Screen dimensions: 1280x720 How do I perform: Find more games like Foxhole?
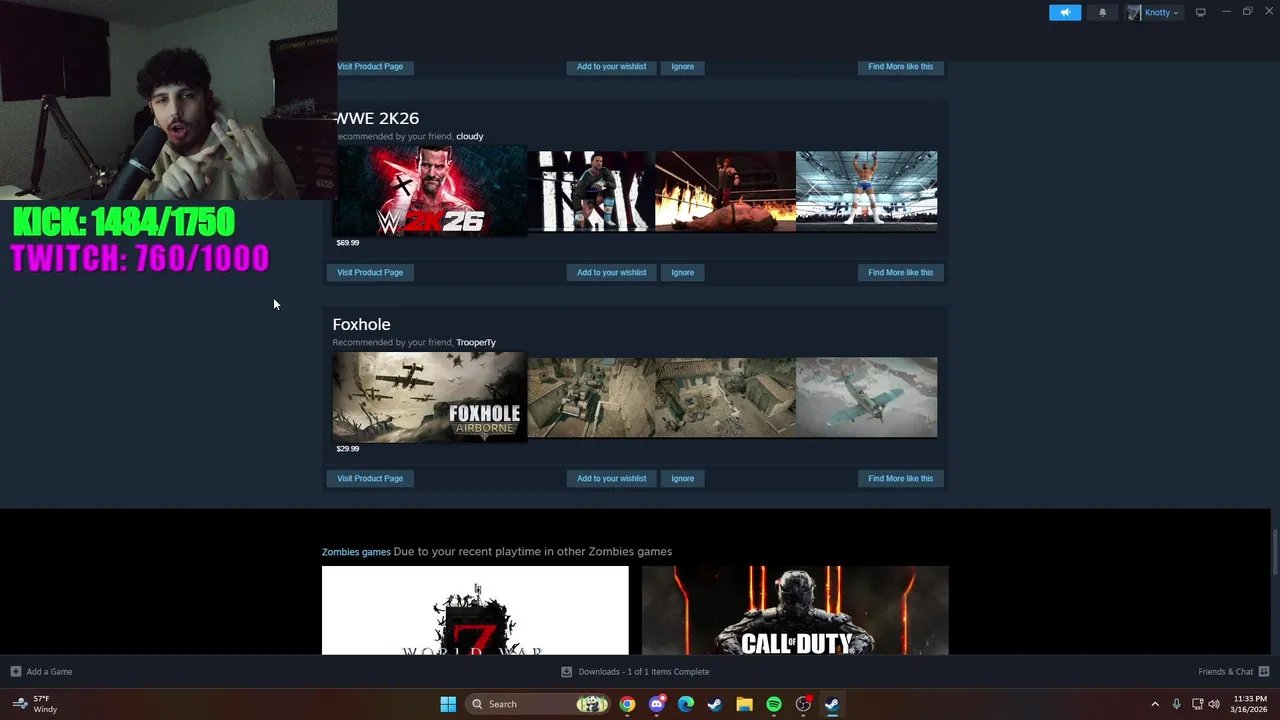tap(900, 478)
